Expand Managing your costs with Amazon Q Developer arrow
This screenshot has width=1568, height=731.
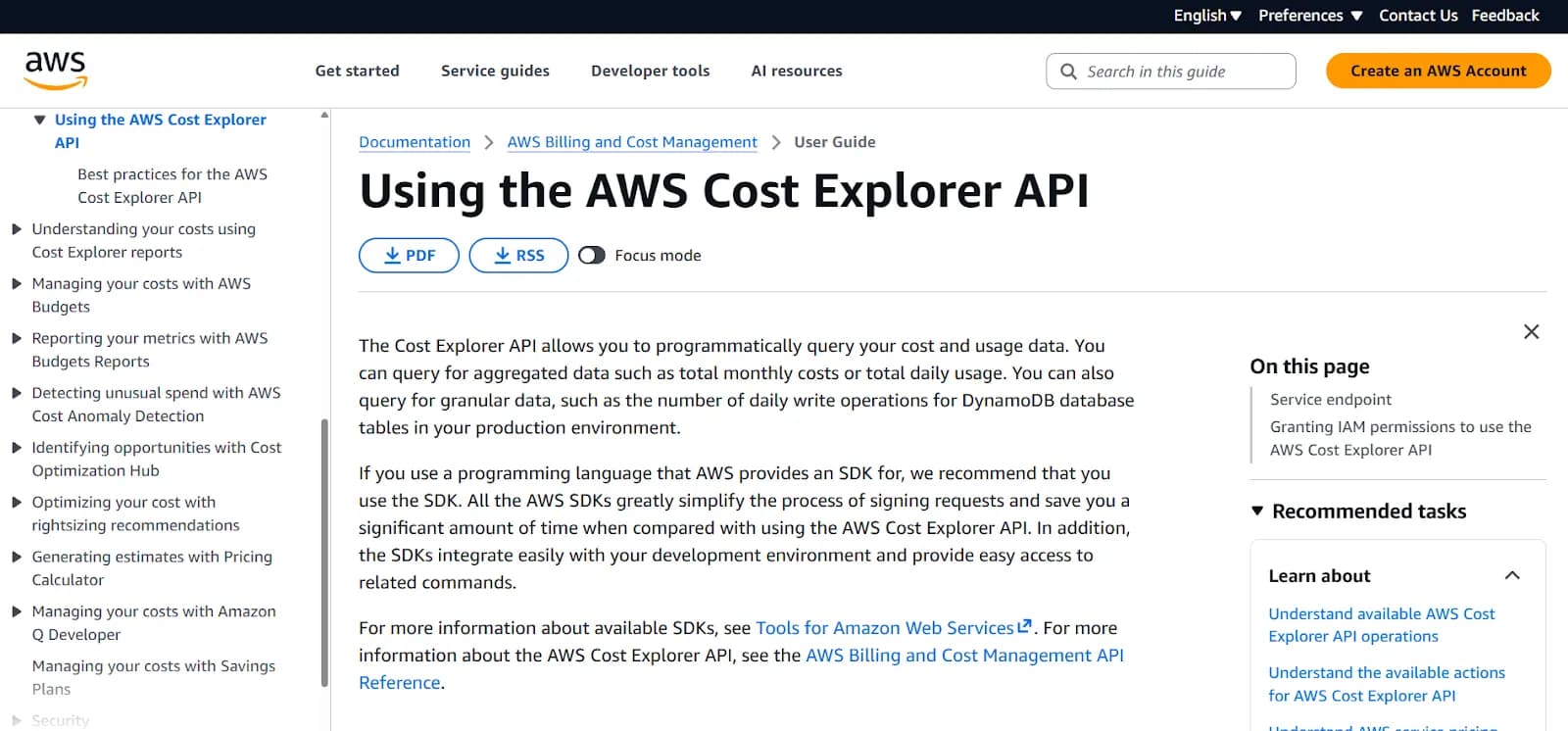tap(17, 612)
